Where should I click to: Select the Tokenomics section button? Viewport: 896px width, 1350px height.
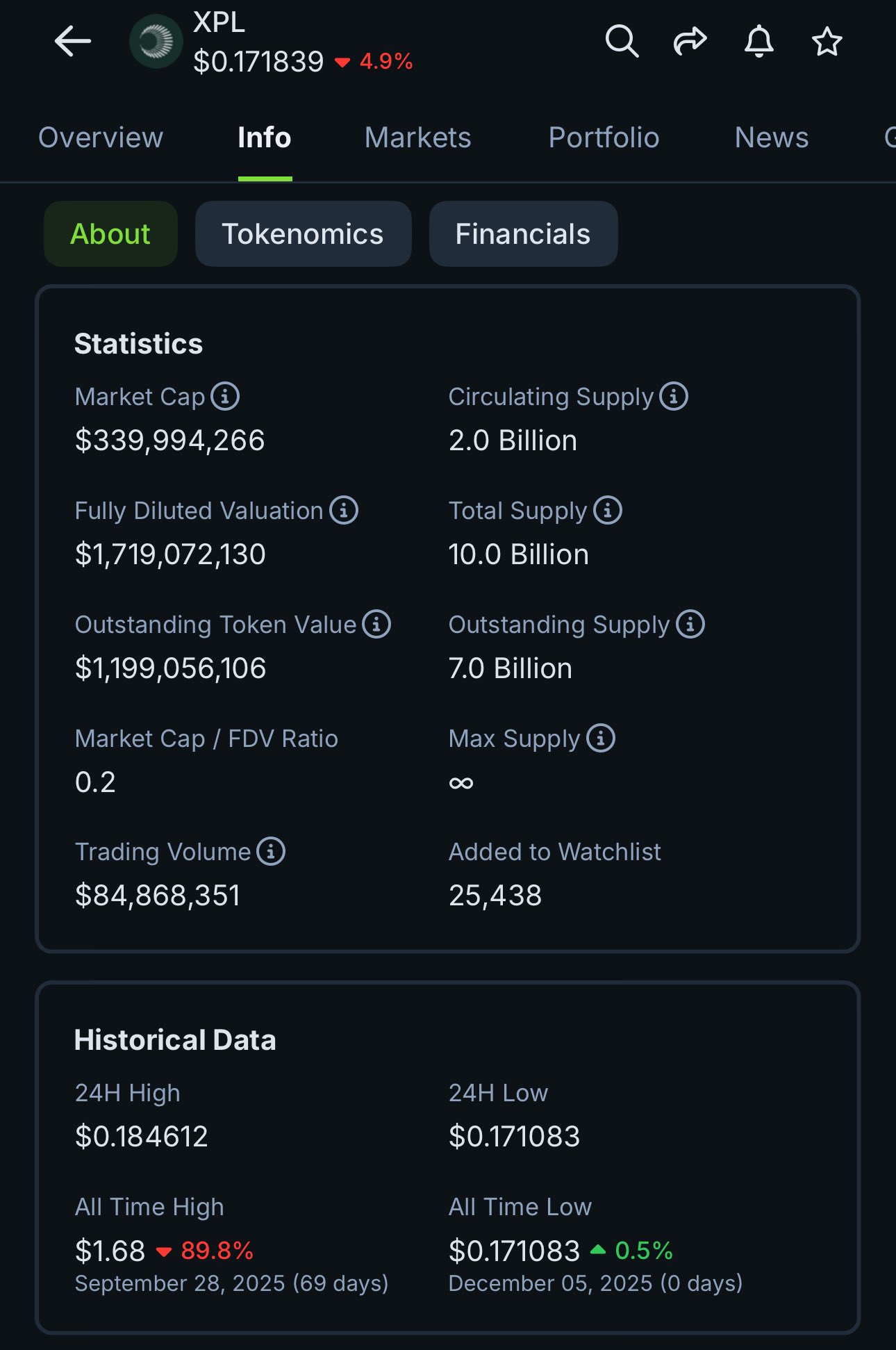(x=303, y=234)
